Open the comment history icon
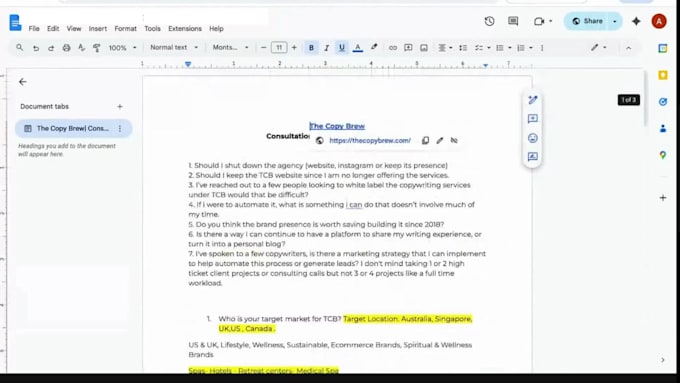This screenshot has width=680, height=383. 513,21
